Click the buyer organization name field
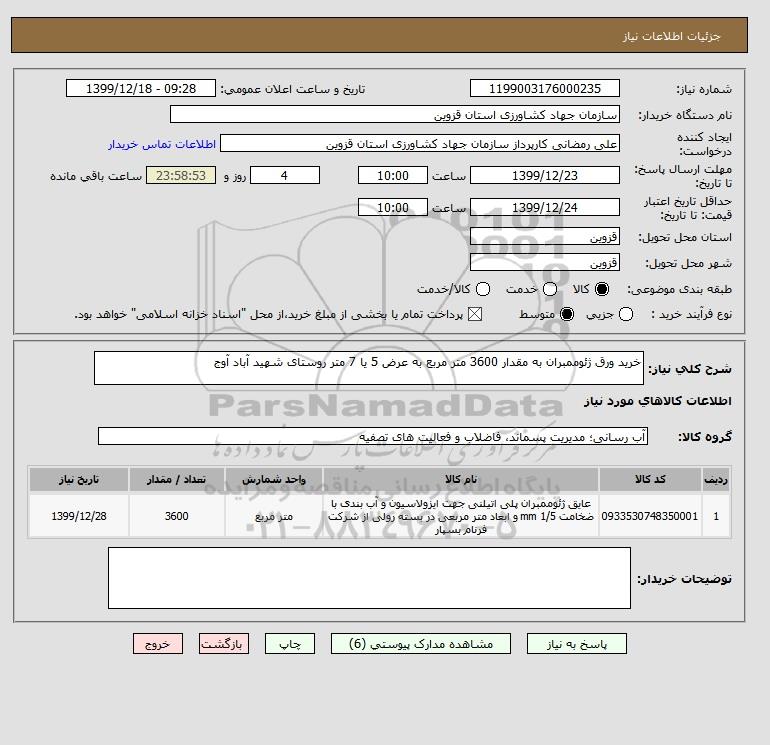Image resolution: width=770 pixels, height=745 pixels. tap(395, 114)
